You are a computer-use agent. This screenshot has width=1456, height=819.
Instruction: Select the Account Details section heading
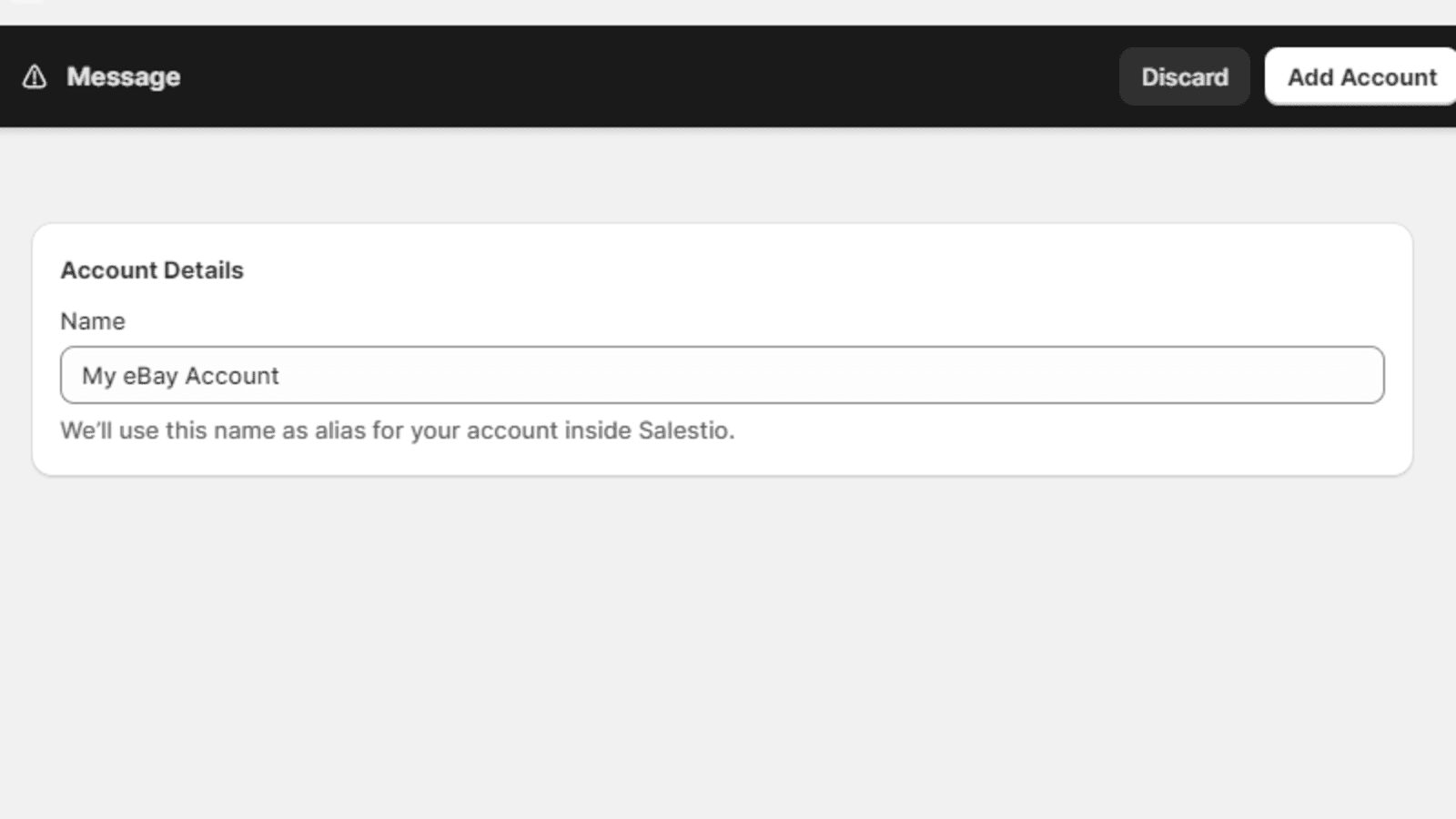[x=151, y=269]
